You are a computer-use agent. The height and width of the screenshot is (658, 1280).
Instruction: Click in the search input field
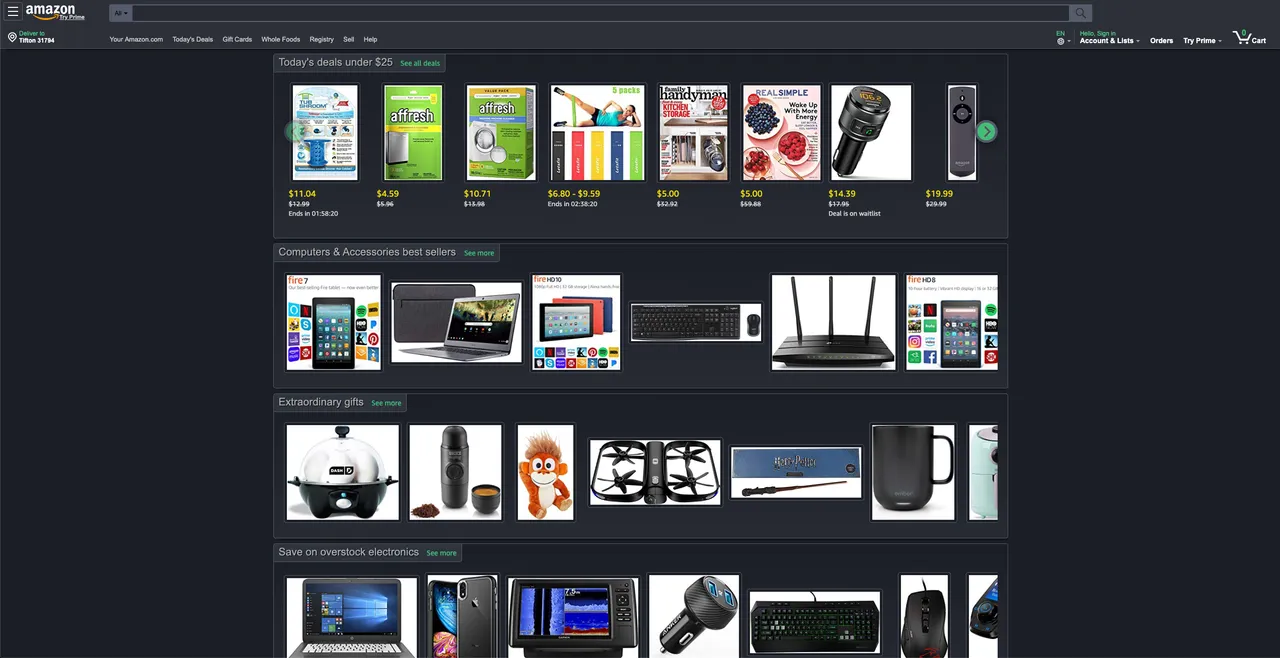point(600,13)
